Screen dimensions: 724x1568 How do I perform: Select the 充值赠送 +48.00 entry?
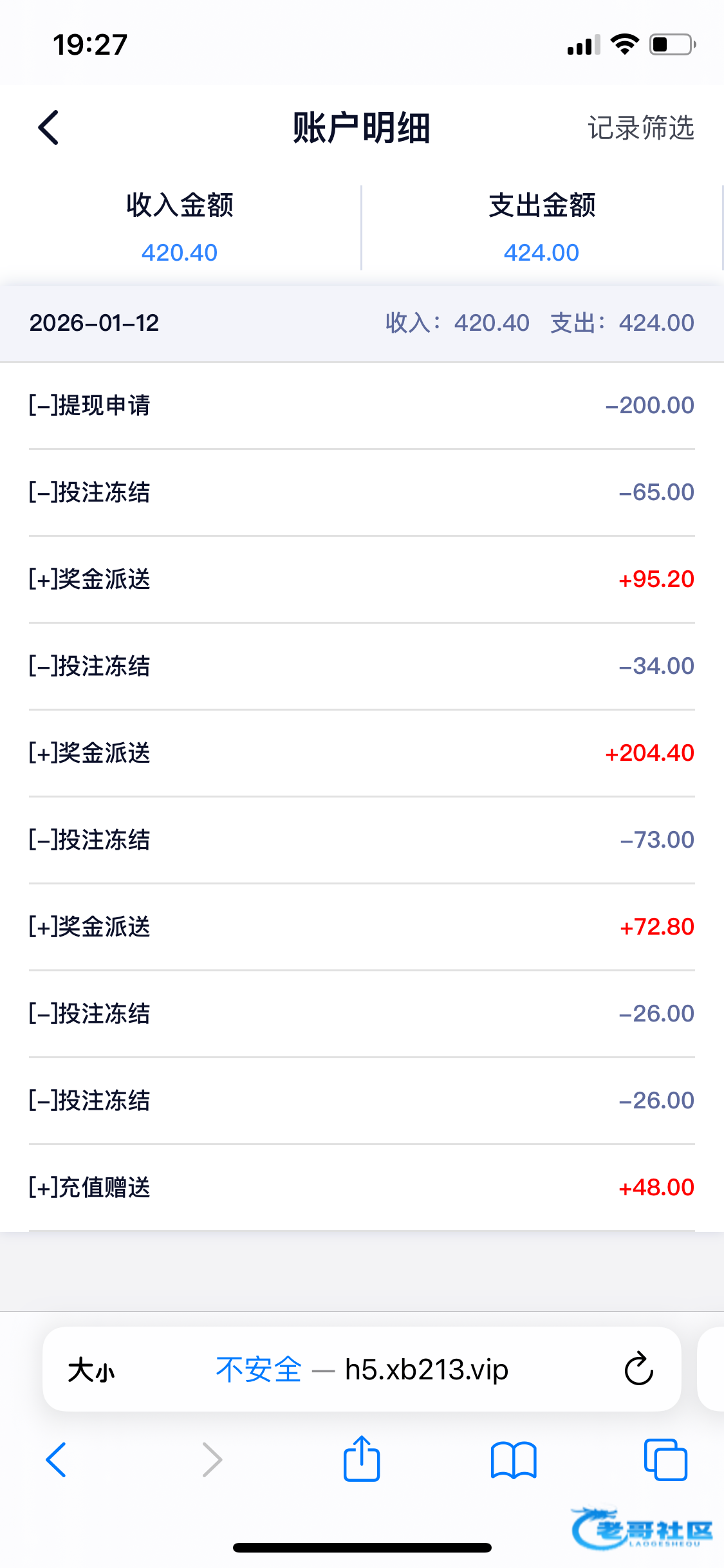362,1188
